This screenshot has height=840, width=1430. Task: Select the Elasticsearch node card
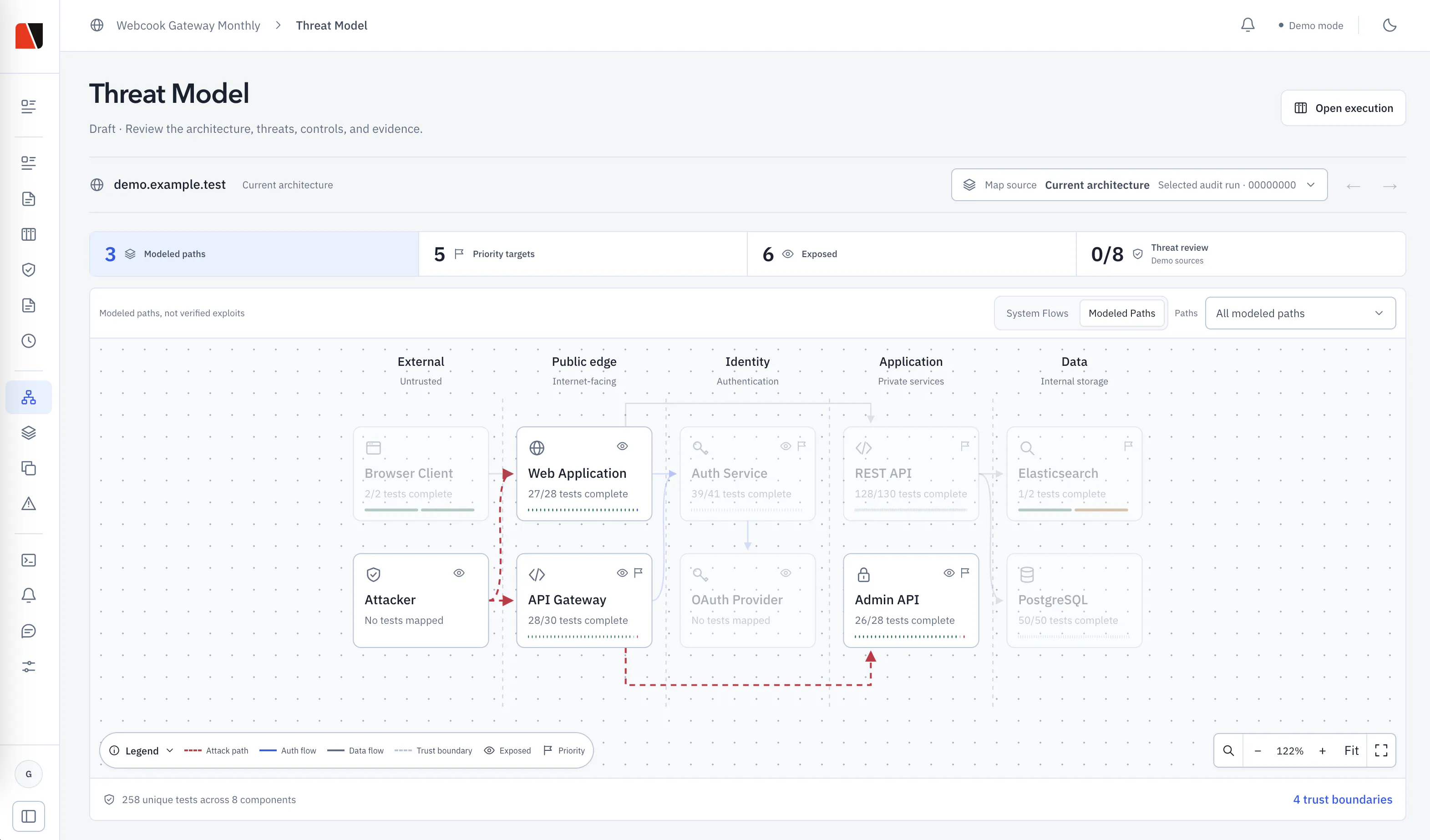pos(1074,474)
